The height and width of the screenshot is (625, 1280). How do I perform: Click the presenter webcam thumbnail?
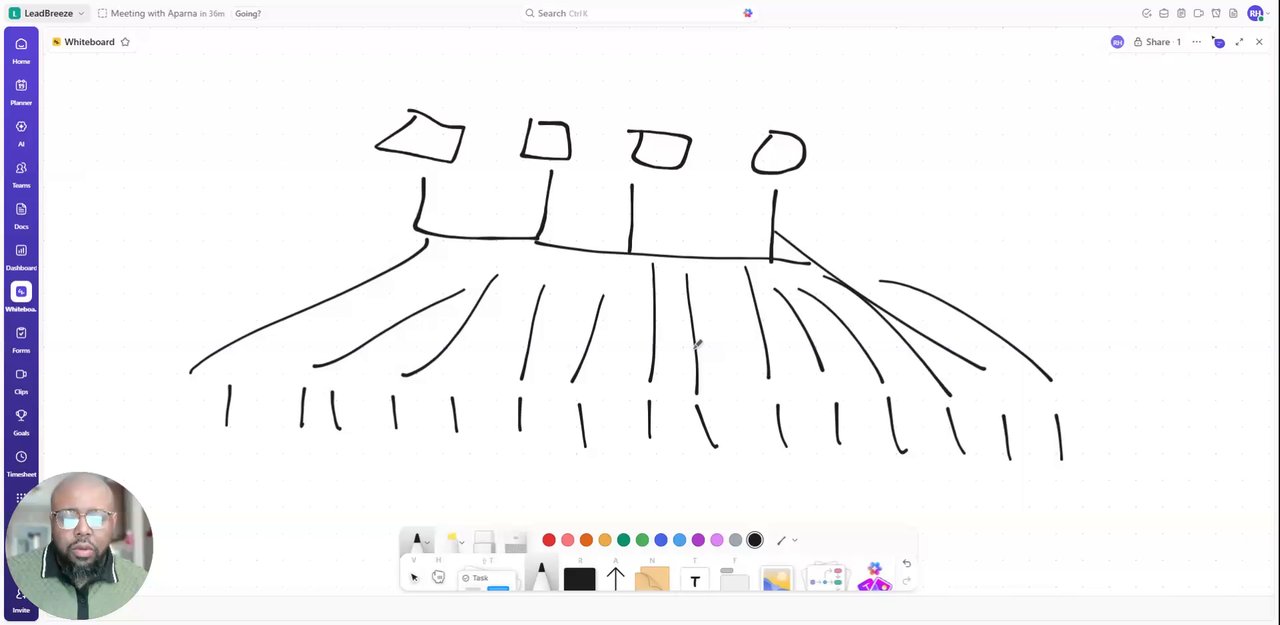(x=79, y=546)
